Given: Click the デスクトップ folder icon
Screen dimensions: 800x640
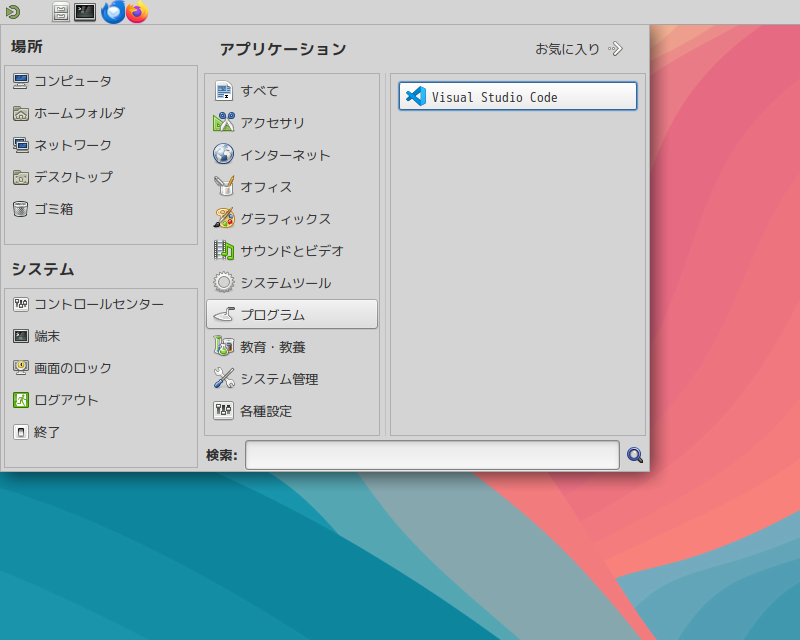Looking at the screenshot, I should [x=20, y=177].
